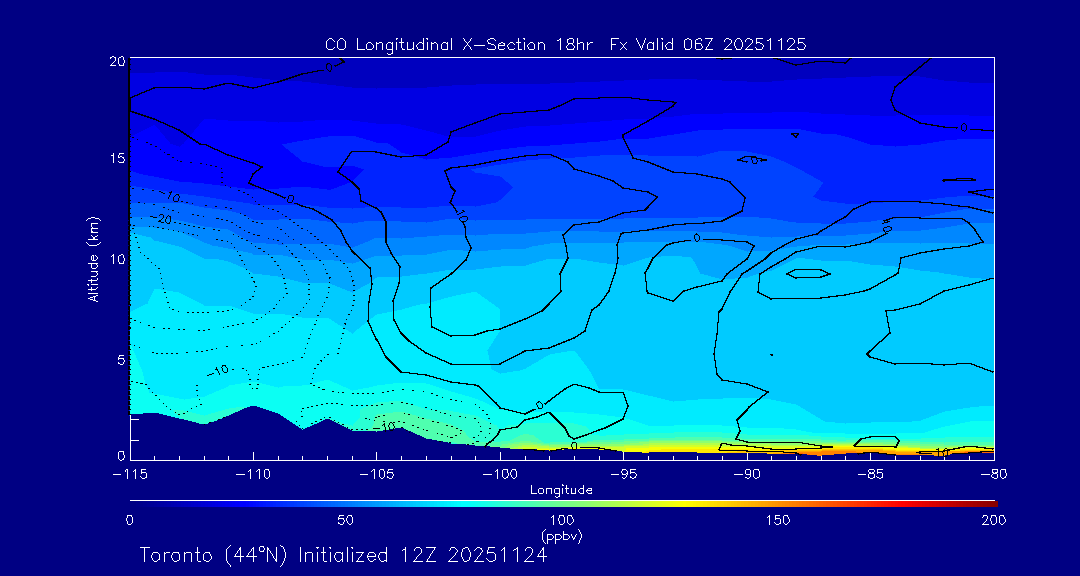Click the '-20' dotted contour label

[164, 219]
